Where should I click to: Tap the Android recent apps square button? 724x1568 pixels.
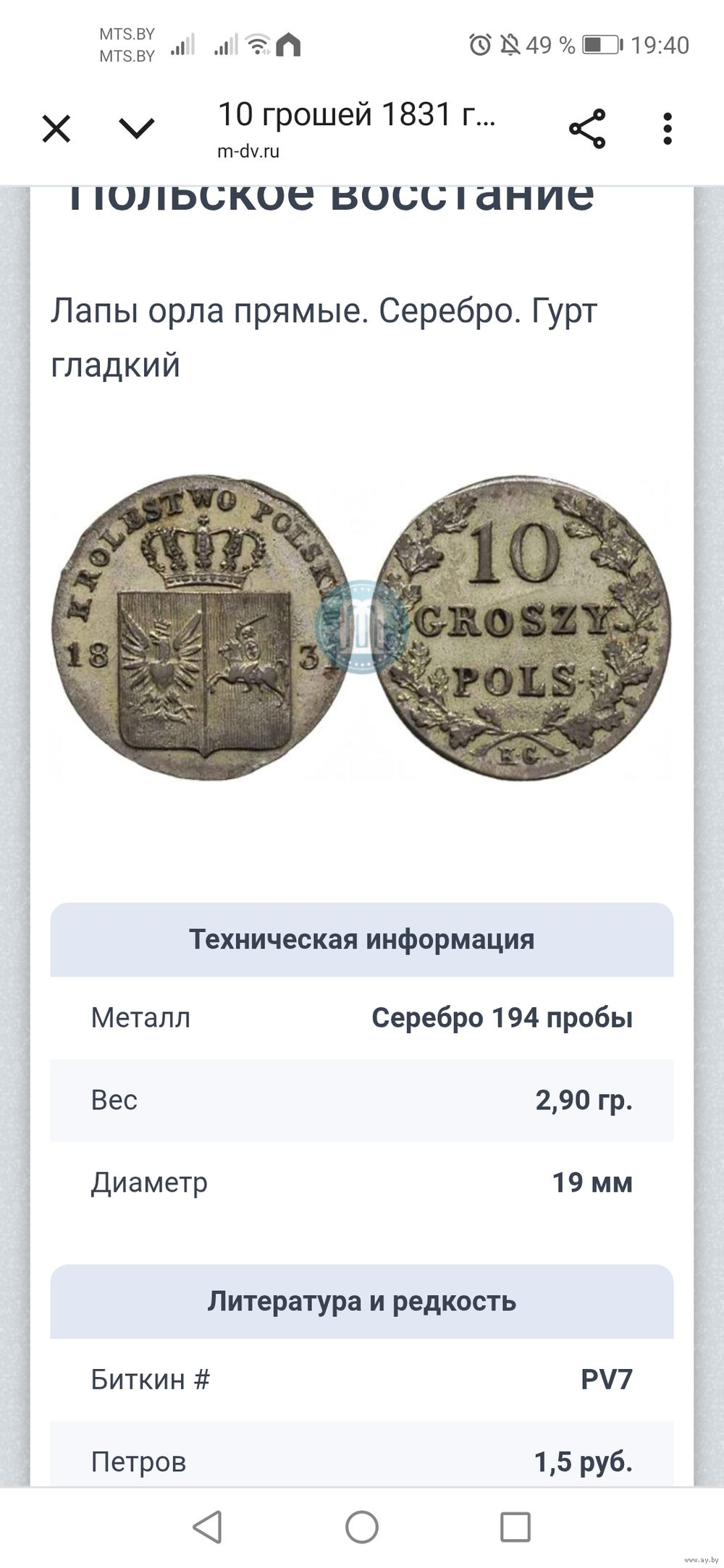(x=515, y=1527)
